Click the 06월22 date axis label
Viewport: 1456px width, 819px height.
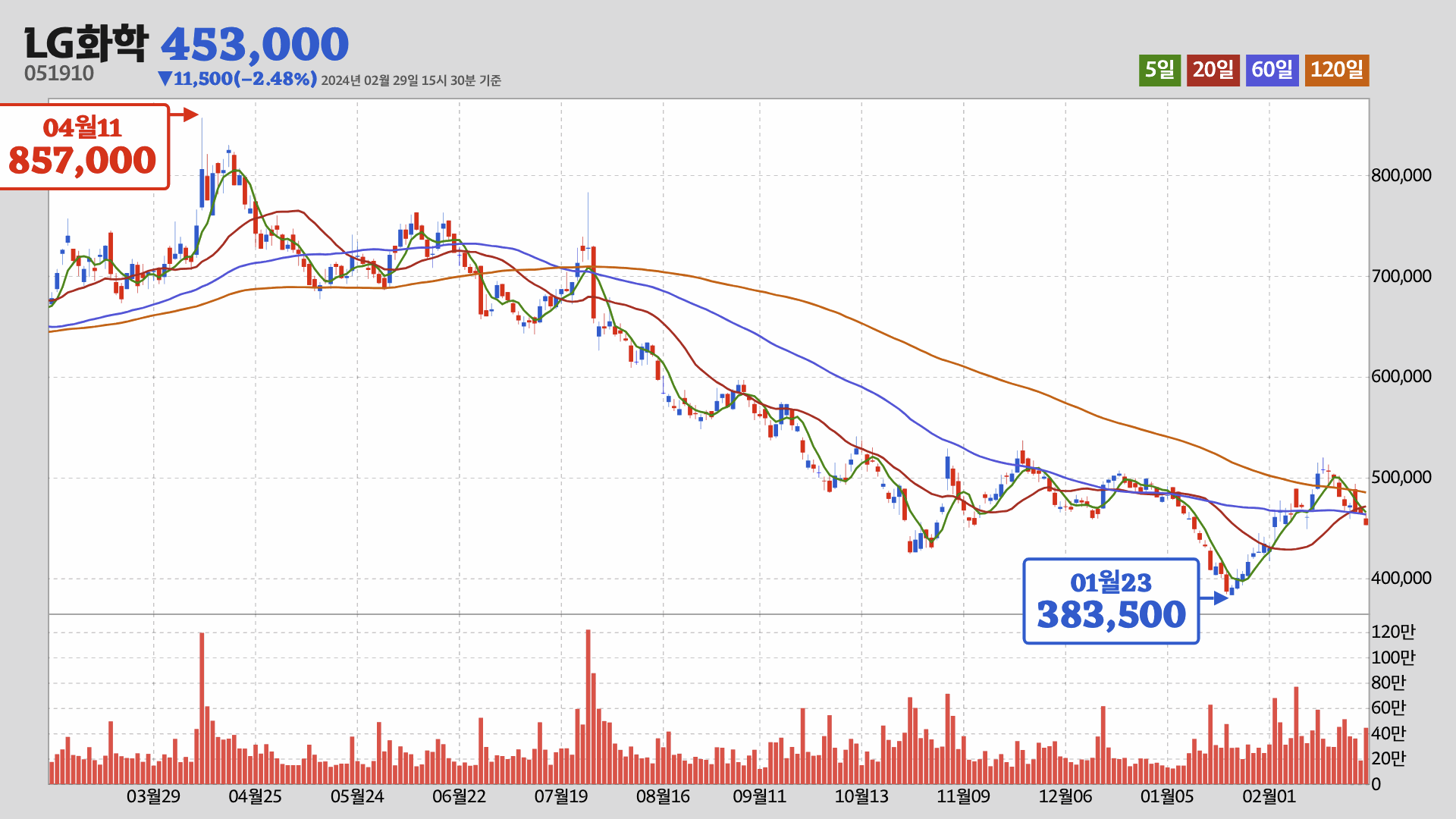(459, 797)
